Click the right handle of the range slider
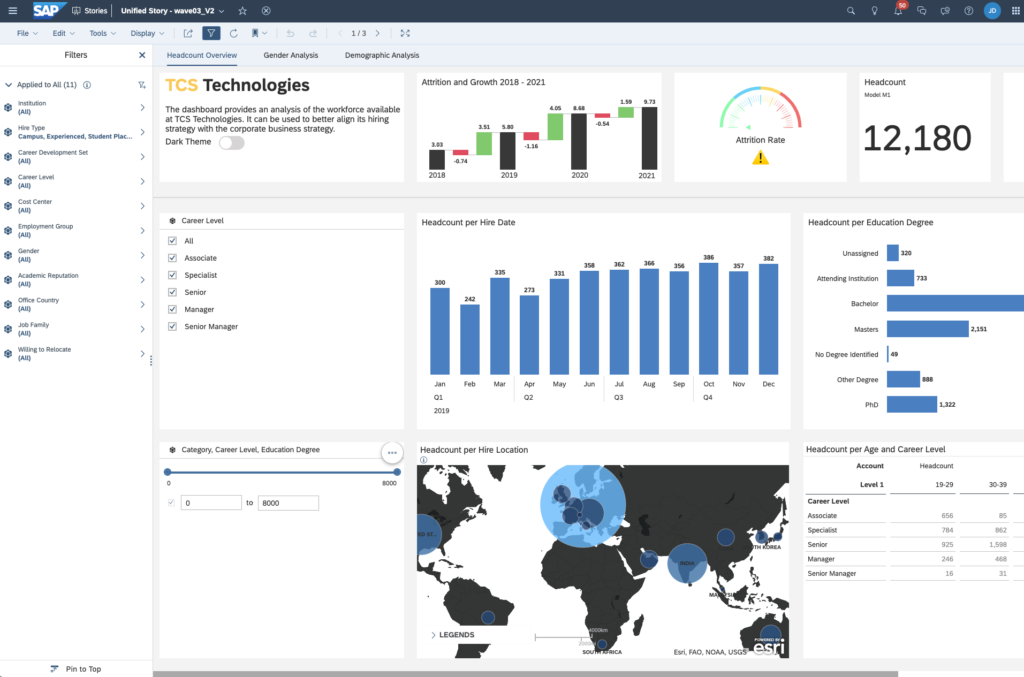Viewport: 1024px width, 677px height. (396, 471)
